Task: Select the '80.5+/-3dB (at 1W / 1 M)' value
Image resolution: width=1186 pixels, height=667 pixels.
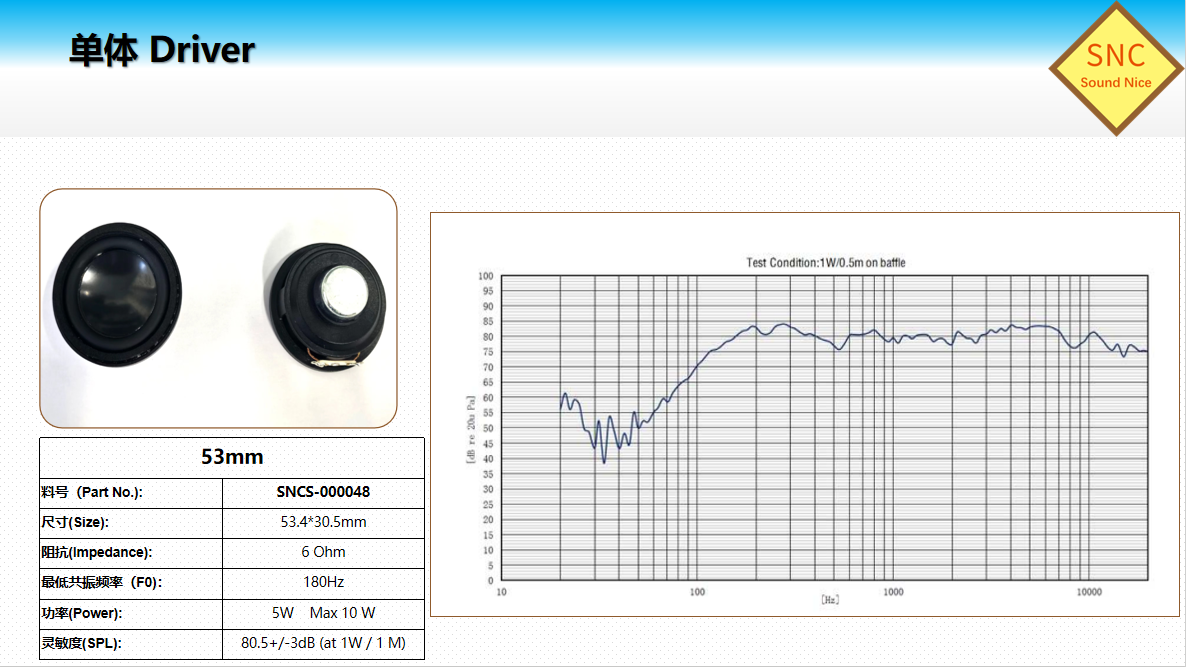Action: pos(323,643)
